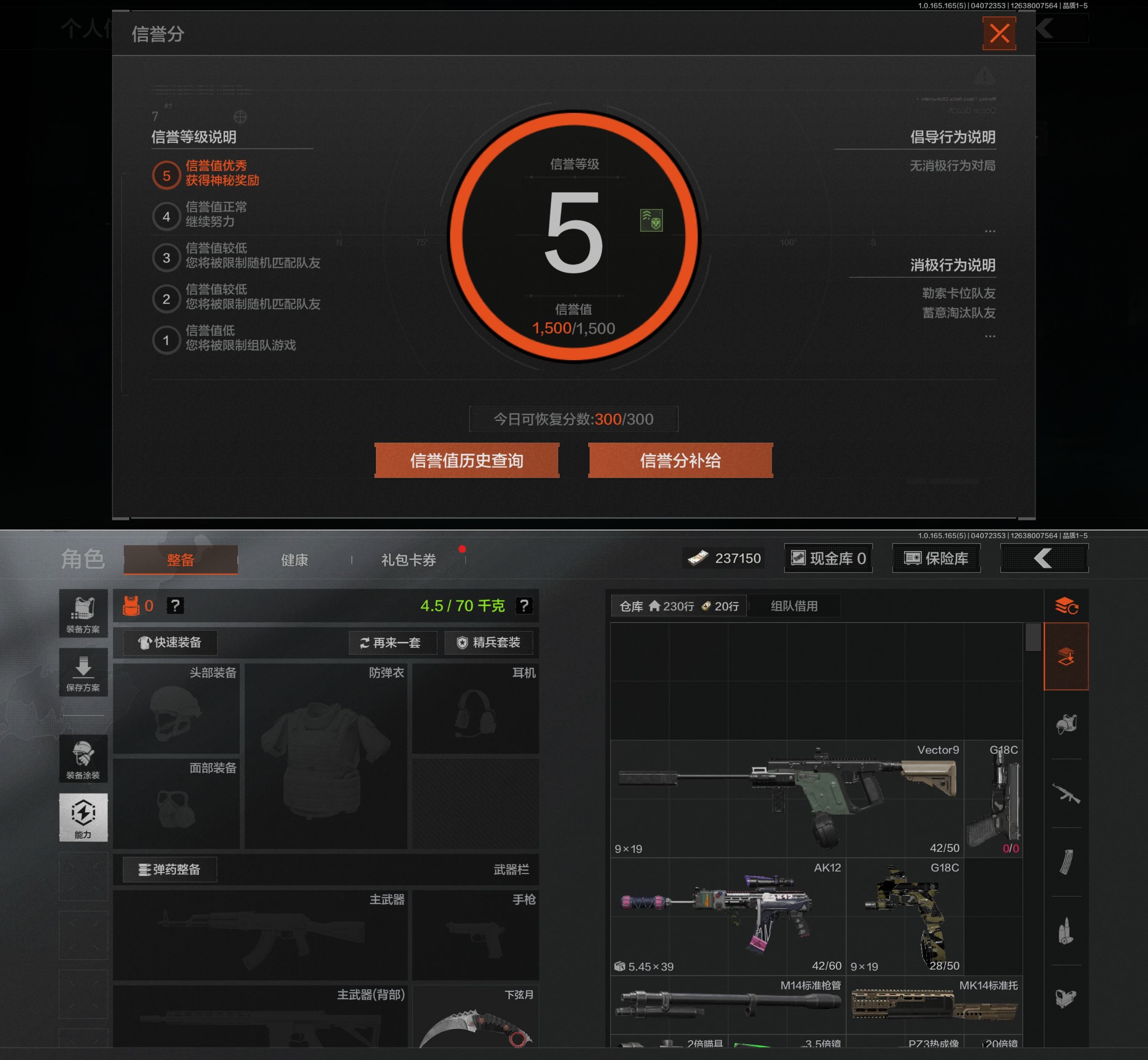Open the 能力 ability icon

coord(83,817)
